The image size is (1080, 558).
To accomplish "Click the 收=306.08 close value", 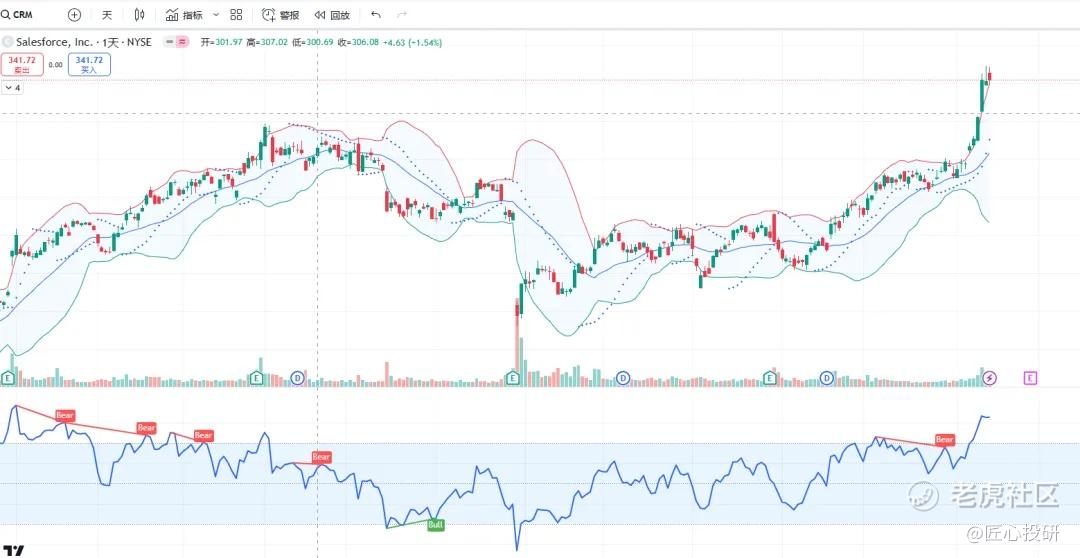I will (358, 43).
